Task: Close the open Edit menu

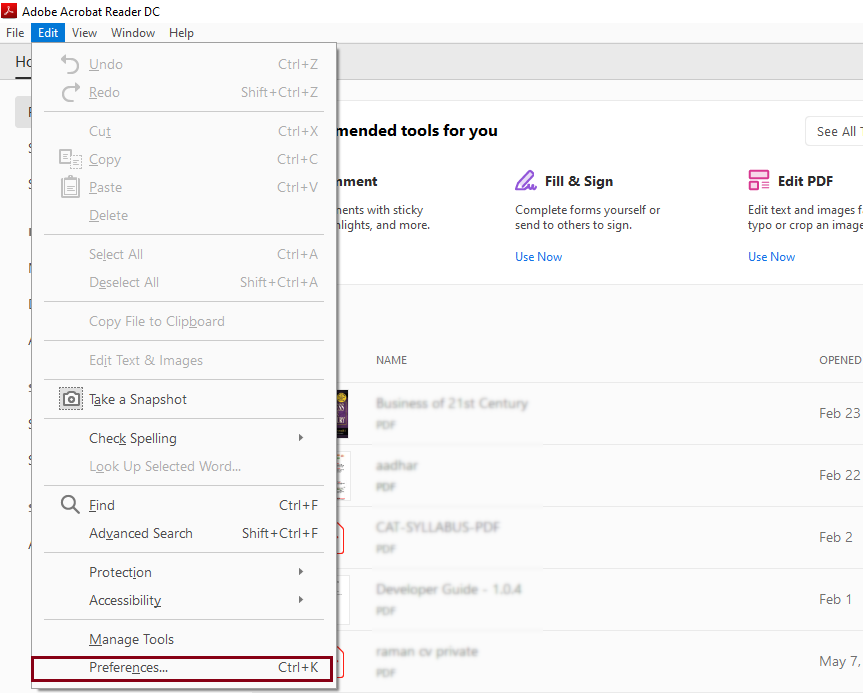Action: point(48,32)
